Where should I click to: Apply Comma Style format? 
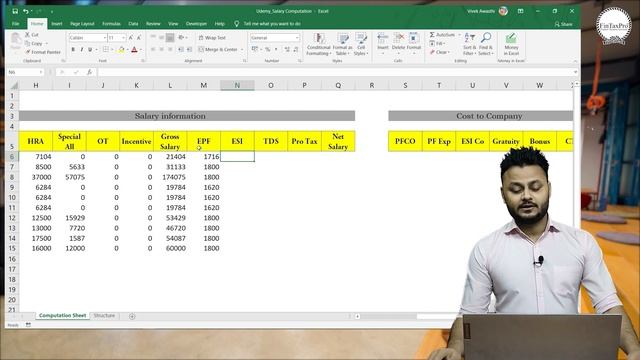point(276,49)
